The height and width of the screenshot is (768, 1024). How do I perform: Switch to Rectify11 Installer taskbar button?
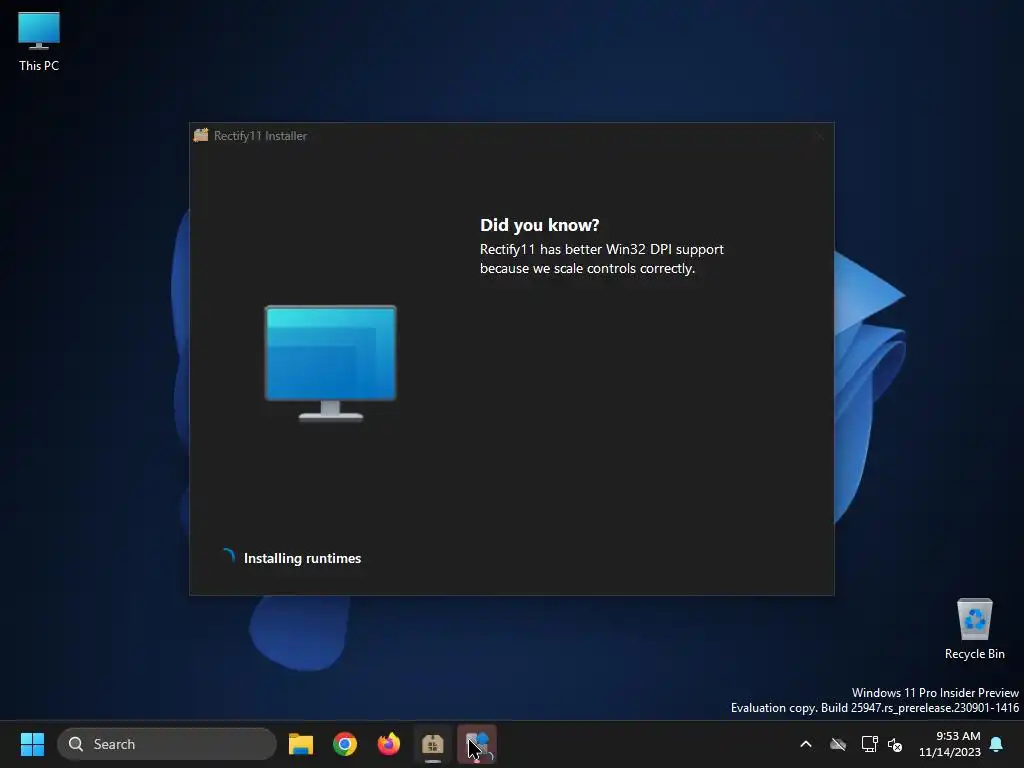[x=432, y=744]
